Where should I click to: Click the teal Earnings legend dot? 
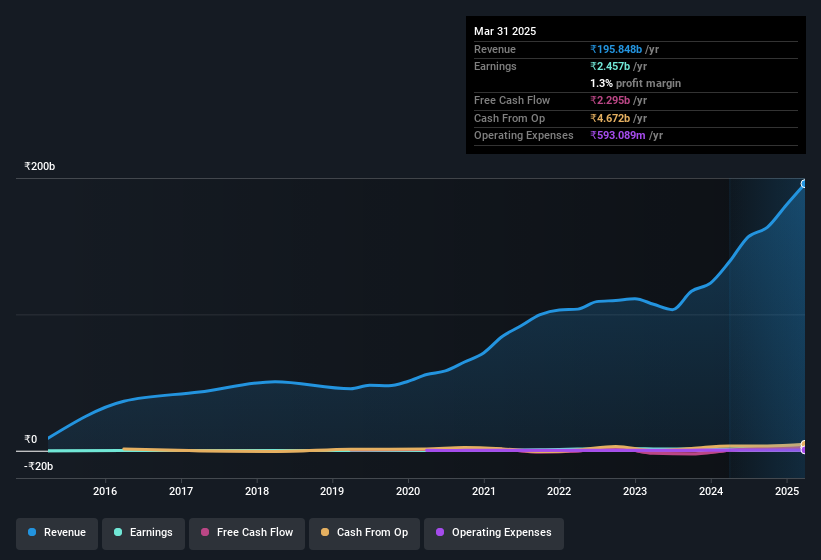coord(118,532)
